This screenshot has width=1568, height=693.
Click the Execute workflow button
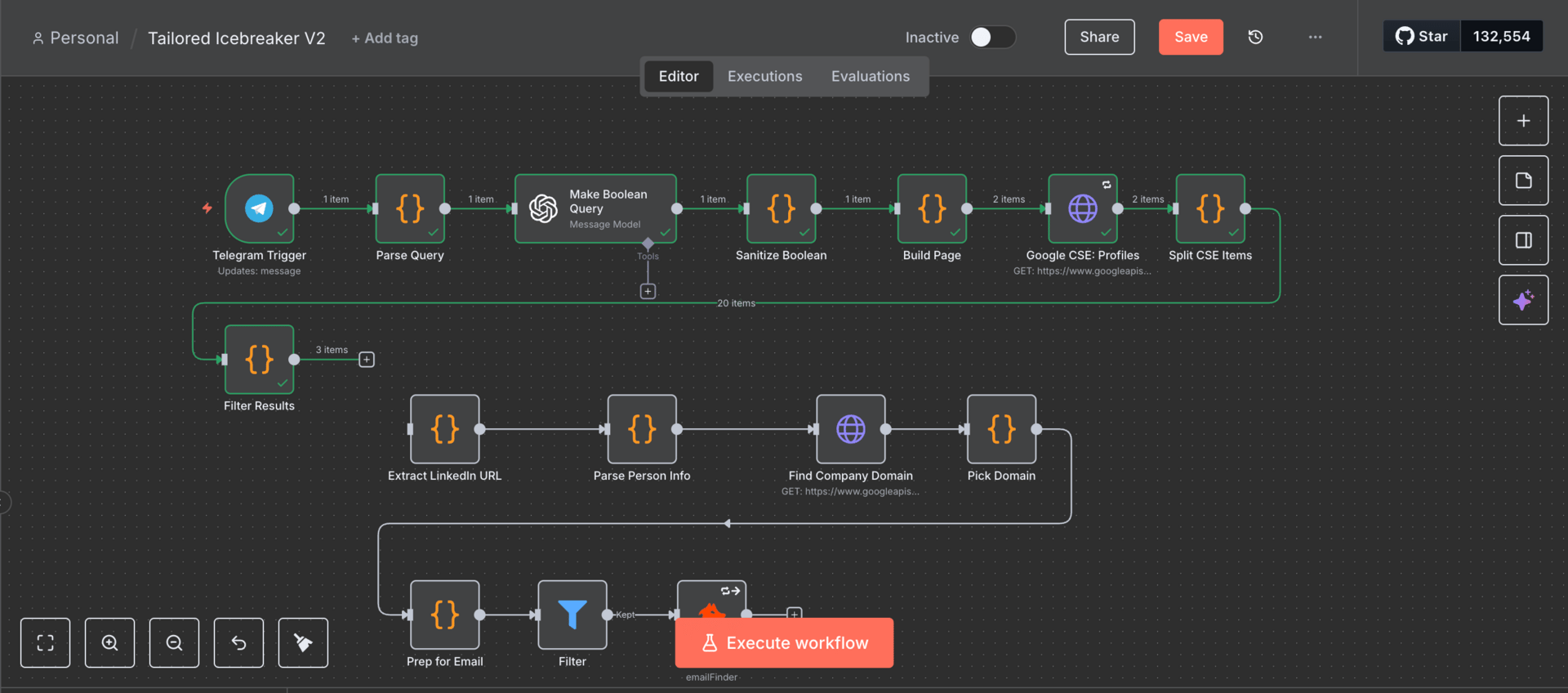point(784,643)
